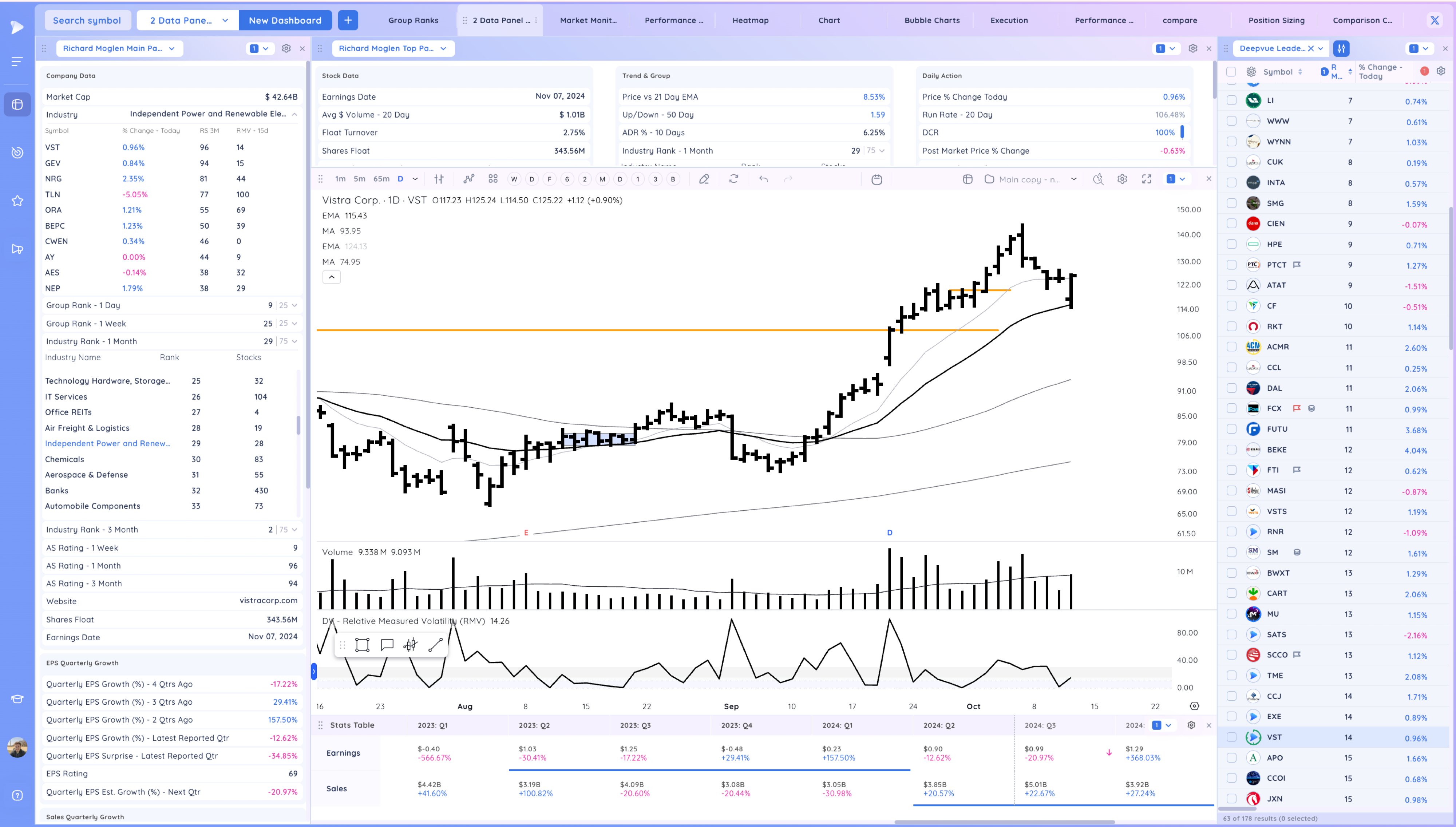Select the rectangle drawing tool
This screenshot has height=827, width=1456.
(x=362, y=645)
